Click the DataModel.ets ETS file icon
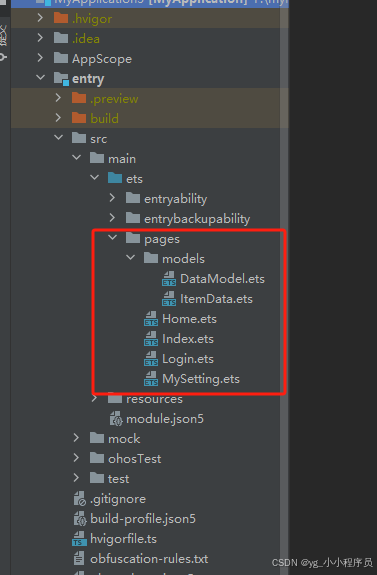Image resolution: width=377 pixels, height=575 pixels. [x=169, y=279]
